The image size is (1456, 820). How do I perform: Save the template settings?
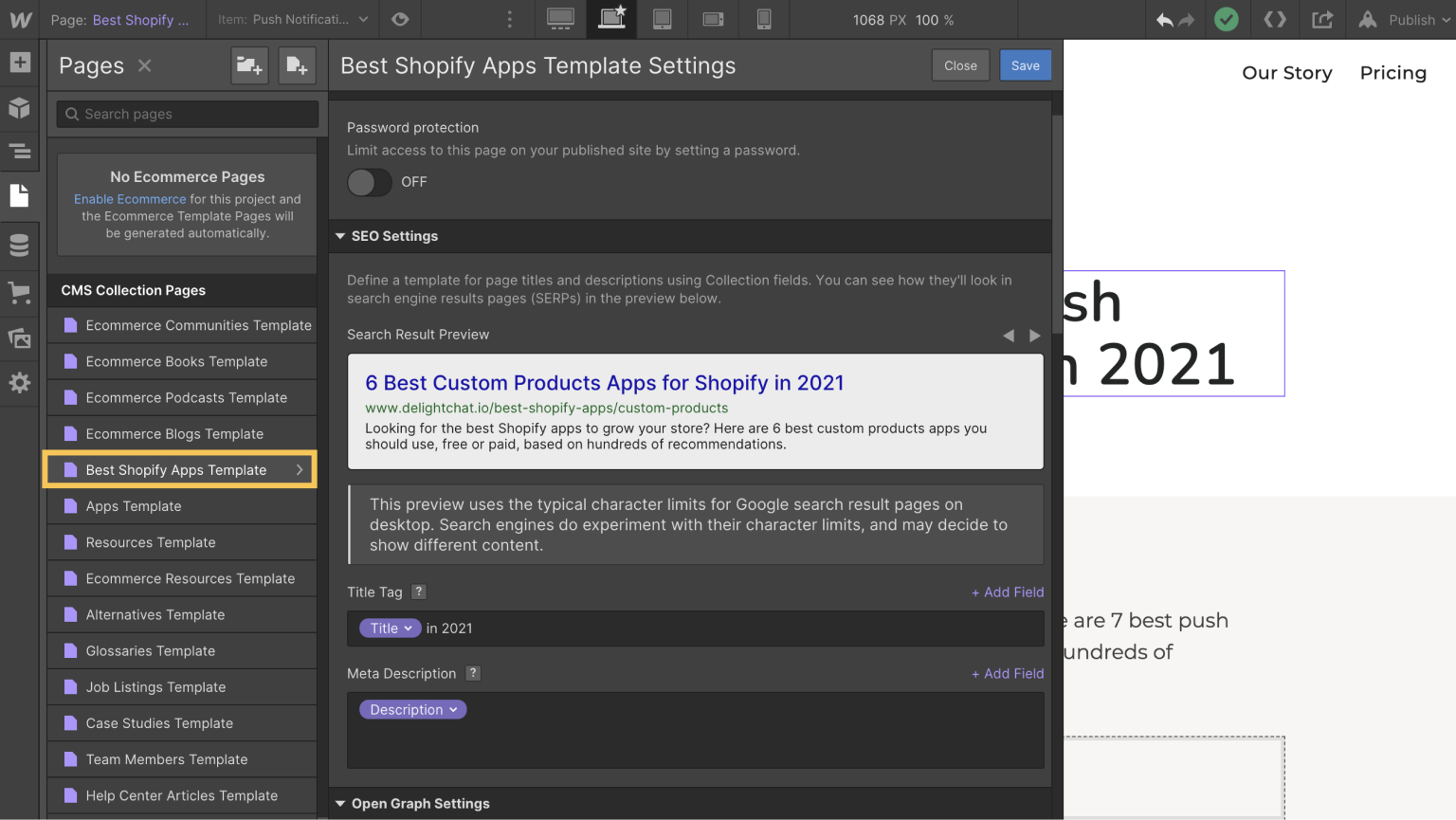1026,65
